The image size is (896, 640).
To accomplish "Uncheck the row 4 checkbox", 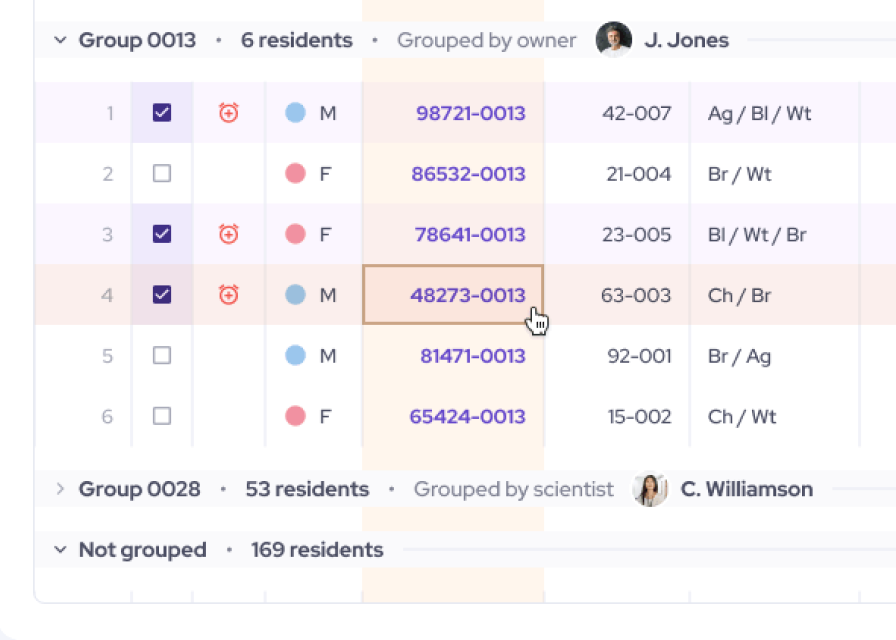I will tap(162, 295).
